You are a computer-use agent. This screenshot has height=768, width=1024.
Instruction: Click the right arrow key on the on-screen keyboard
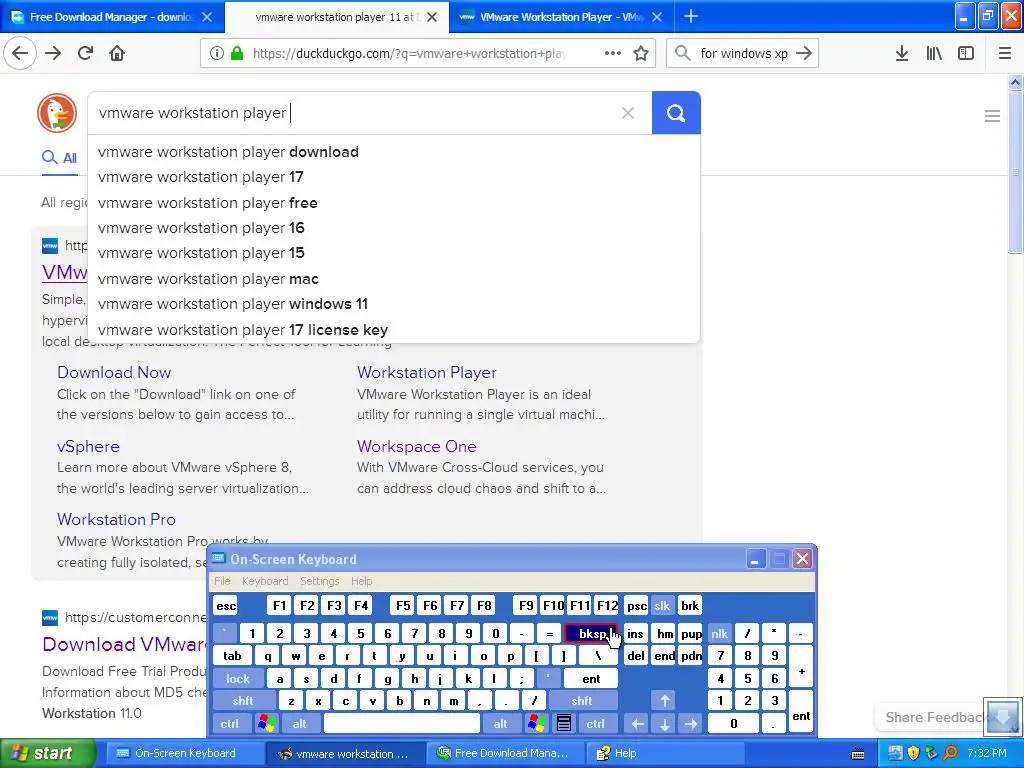click(691, 723)
